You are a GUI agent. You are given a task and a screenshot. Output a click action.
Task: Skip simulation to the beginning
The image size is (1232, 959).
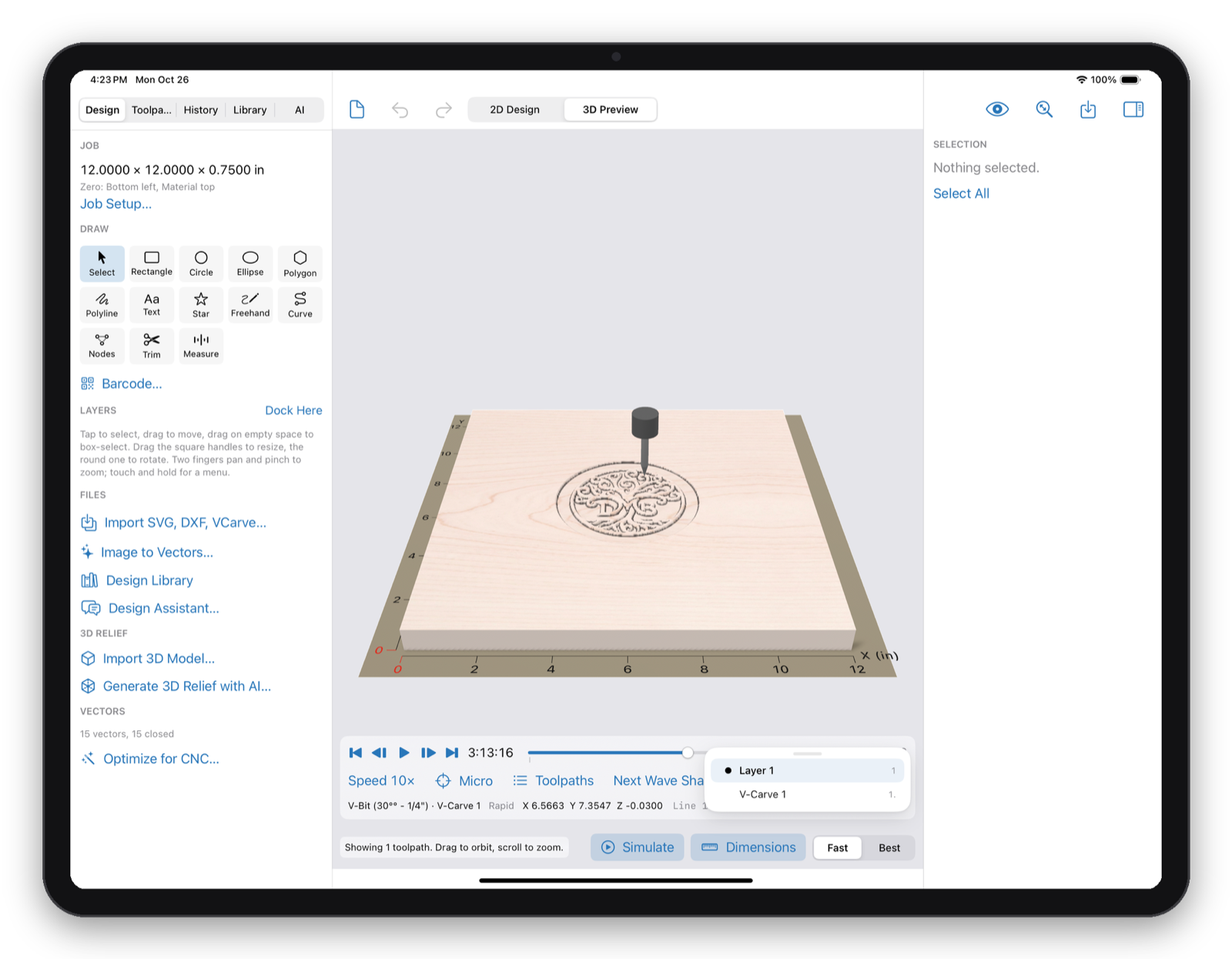coord(356,753)
